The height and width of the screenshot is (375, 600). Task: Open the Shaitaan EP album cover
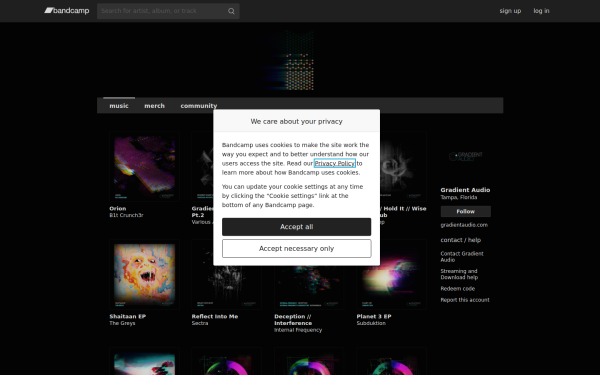coord(144,274)
